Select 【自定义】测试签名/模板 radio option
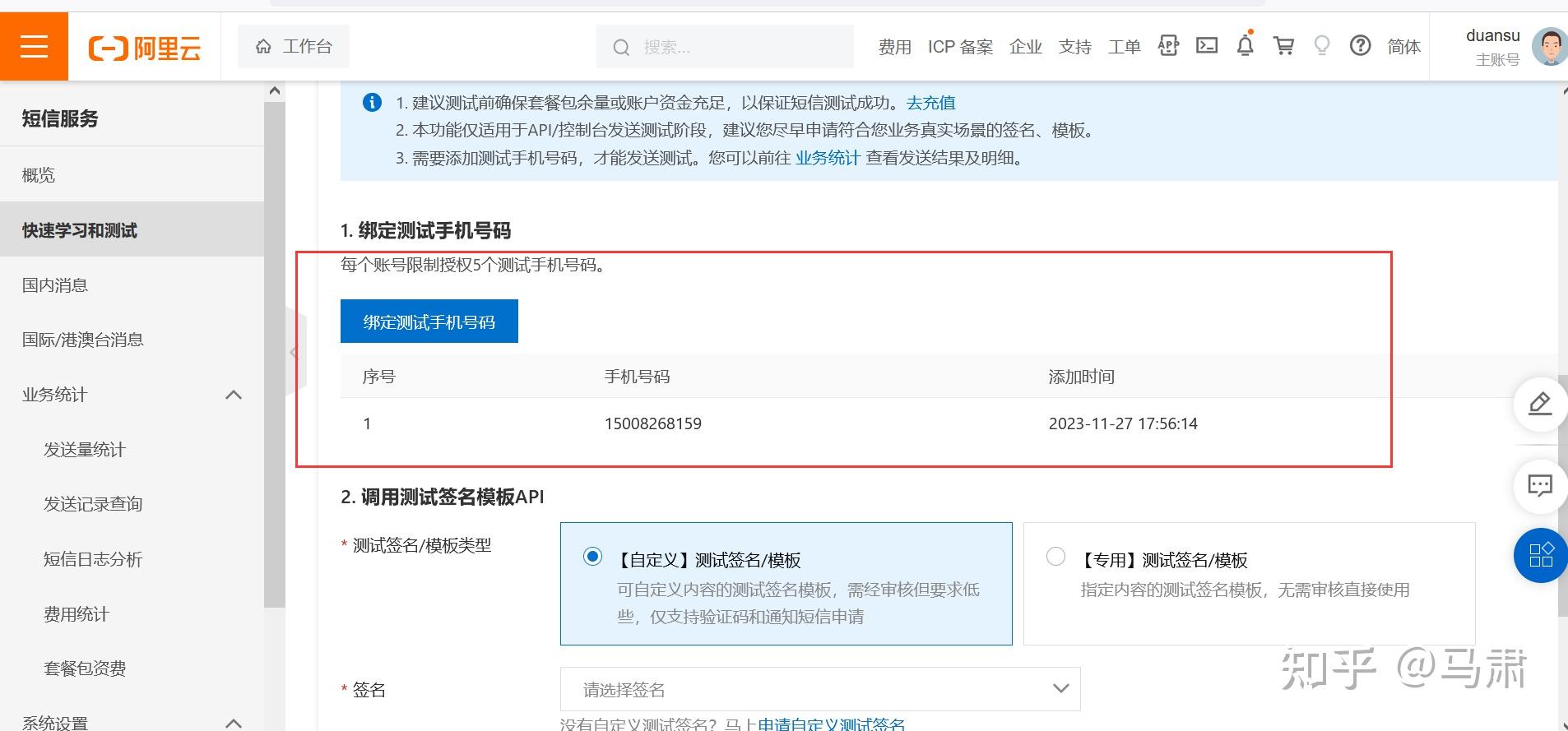The height and width of the screenshot is (731, 1568). coord(592,557)
